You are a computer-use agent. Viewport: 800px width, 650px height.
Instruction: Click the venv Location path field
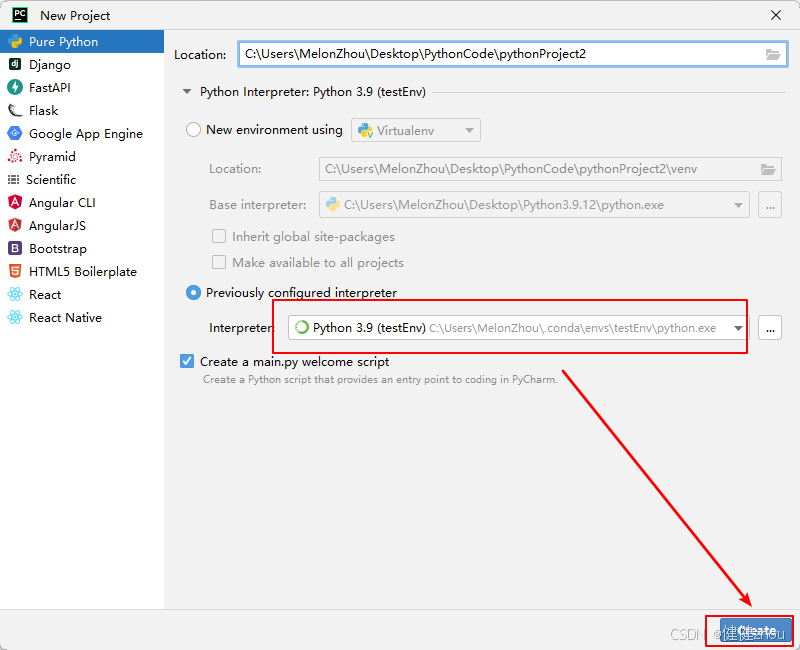pos(550,169)
